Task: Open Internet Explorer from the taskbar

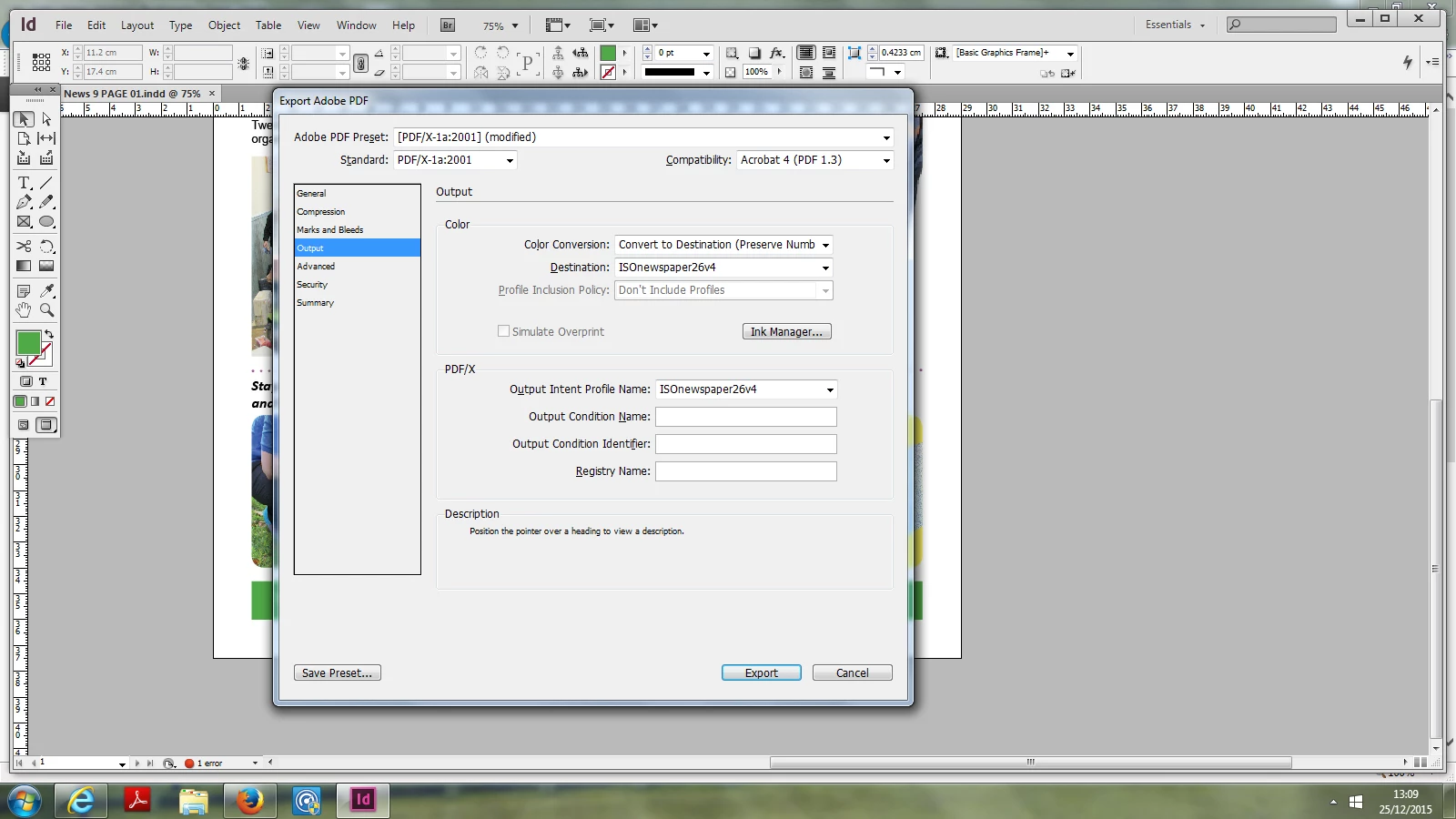Action: tap(81, 801)
